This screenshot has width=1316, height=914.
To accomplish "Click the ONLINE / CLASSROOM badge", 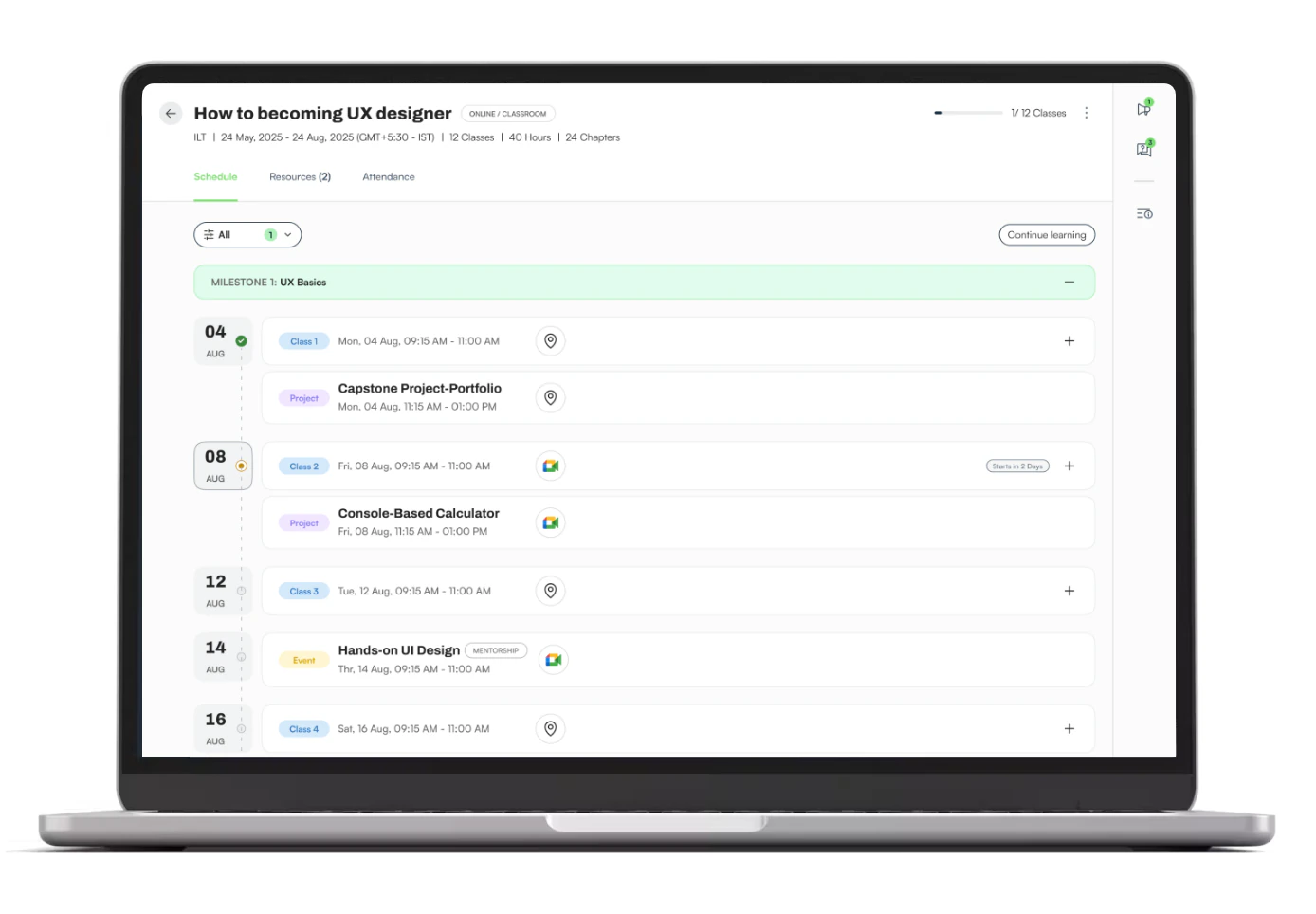I will (508, 114).
